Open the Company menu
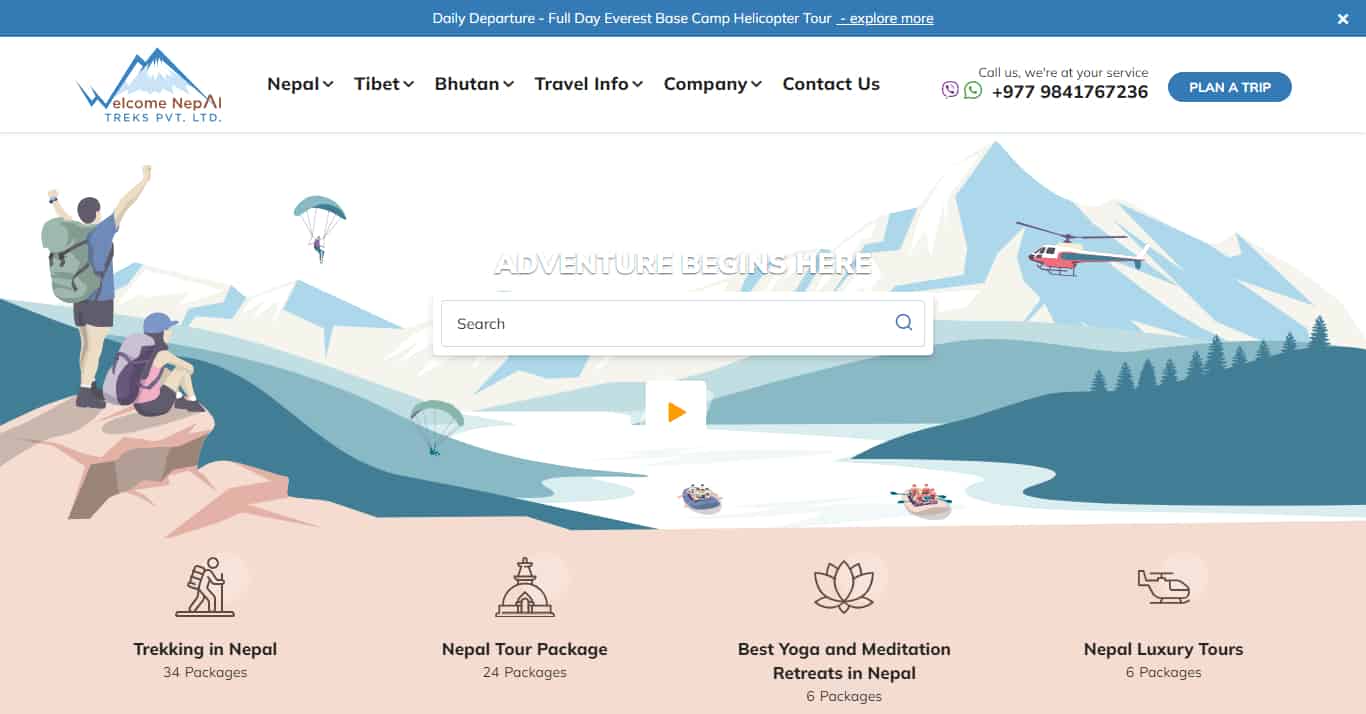This screenshot has height=714, width=1366. pos(713,84)
